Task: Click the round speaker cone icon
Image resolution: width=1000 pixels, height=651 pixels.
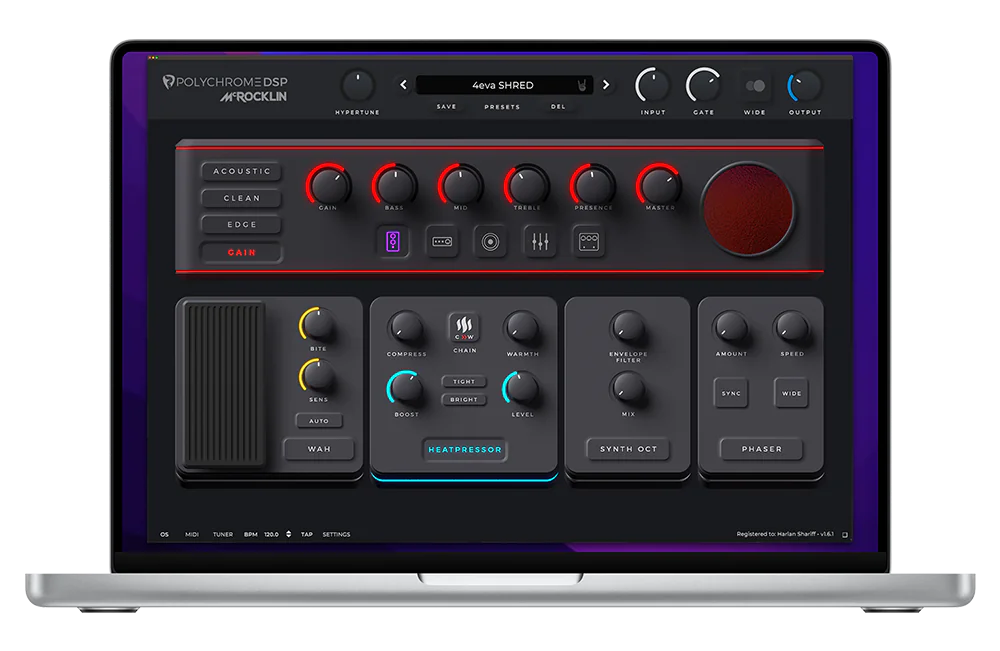Action: [490, 241]
